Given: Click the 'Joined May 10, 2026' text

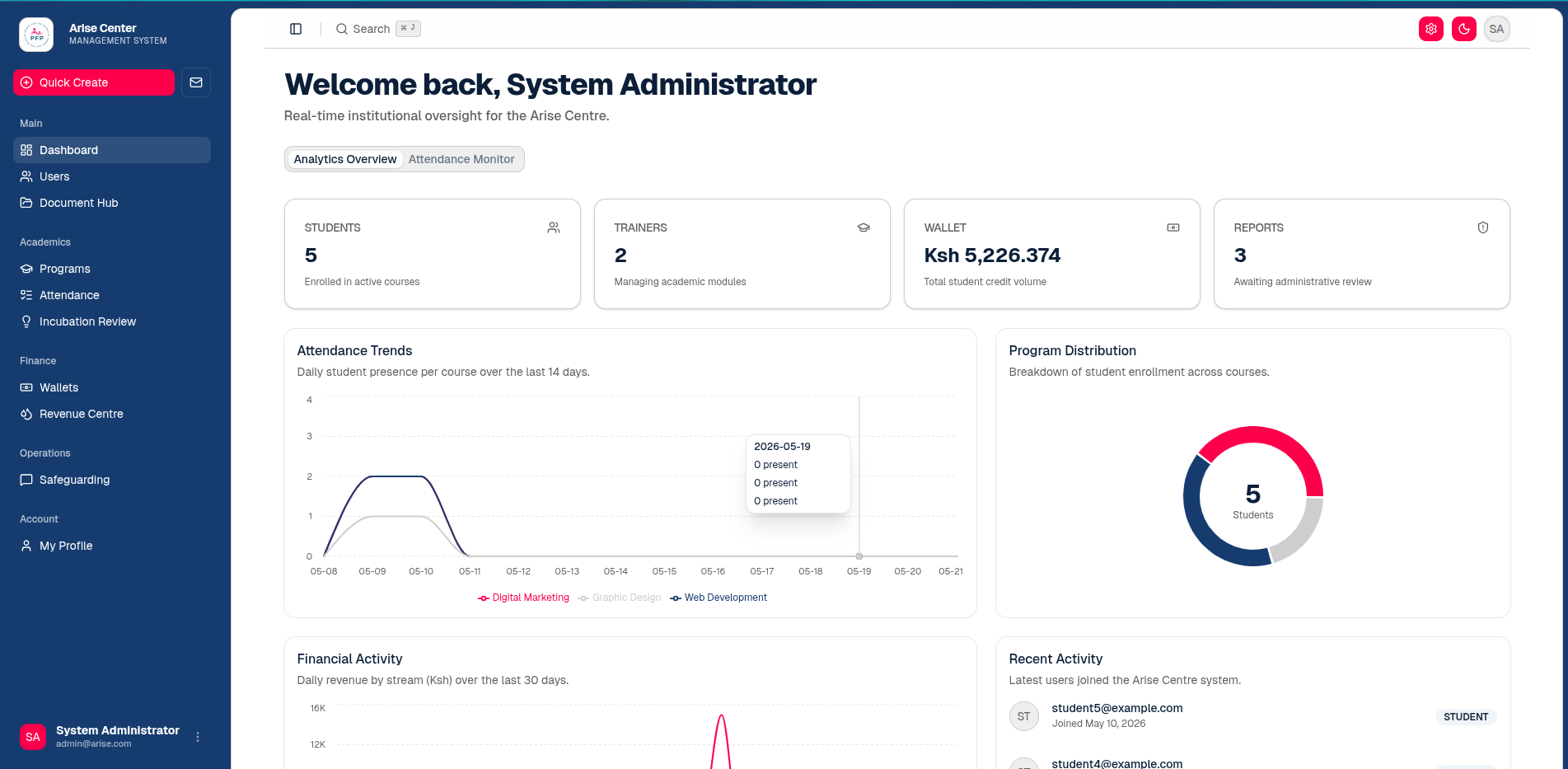Looking at the screenshot, I should tap(1098, 724).
